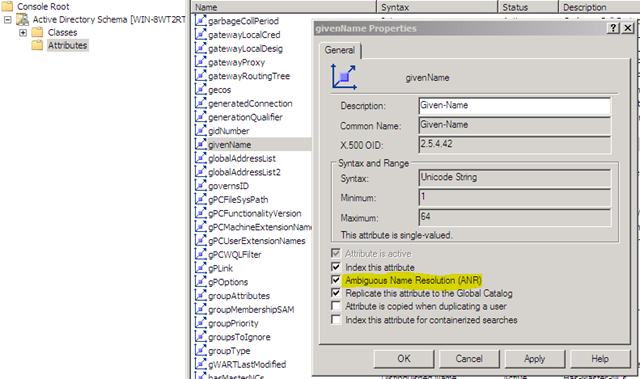
Task: Uncheck Ambiguous Name Resolution (ANR)
Action: [336, 280]
